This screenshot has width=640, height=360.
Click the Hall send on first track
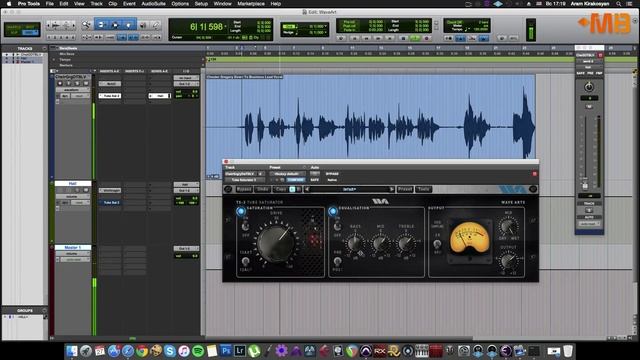160,96
